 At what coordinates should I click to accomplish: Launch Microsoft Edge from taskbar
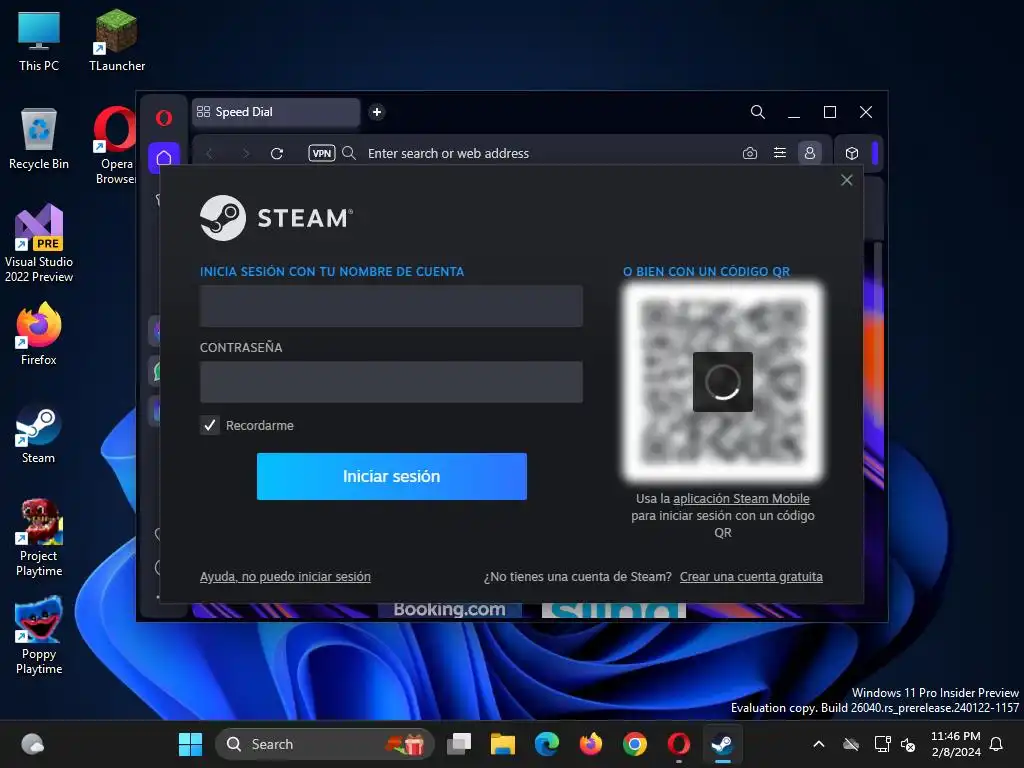[547, 744]
